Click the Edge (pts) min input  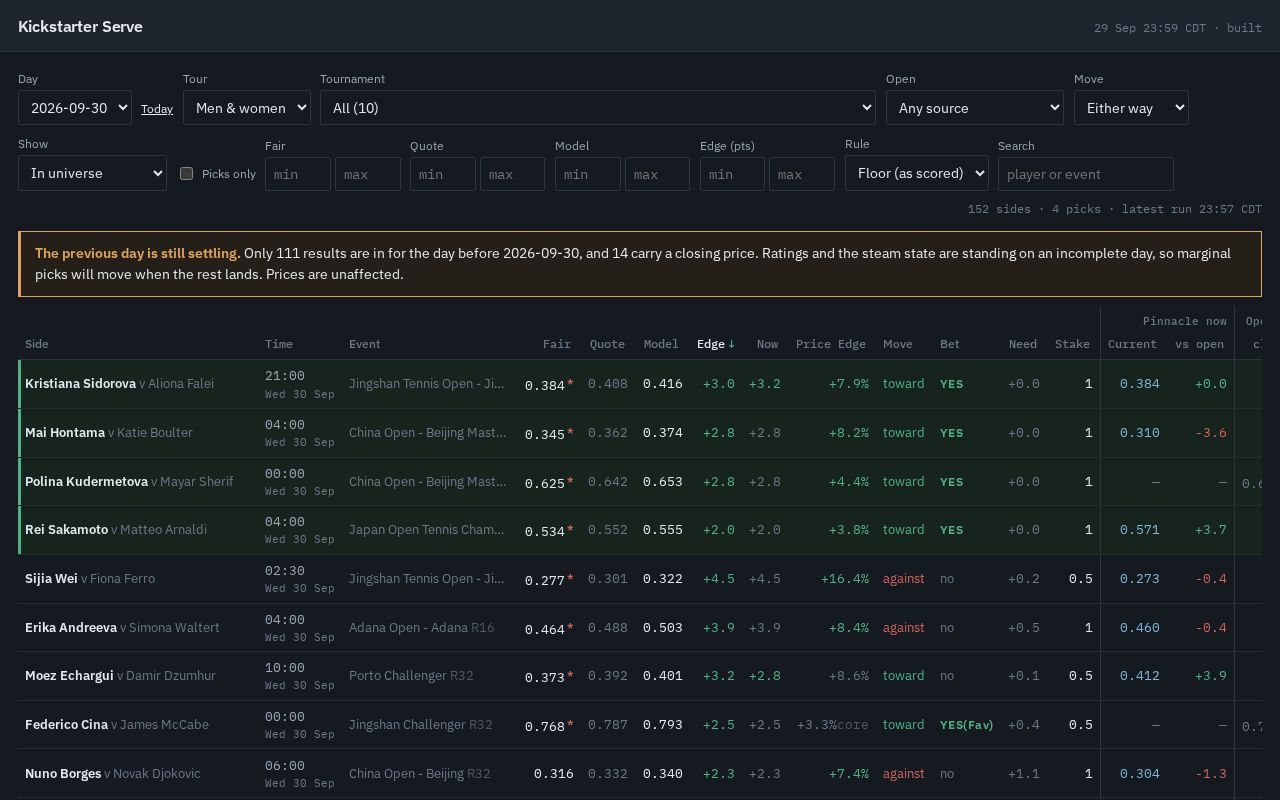(x=733, y=174)
